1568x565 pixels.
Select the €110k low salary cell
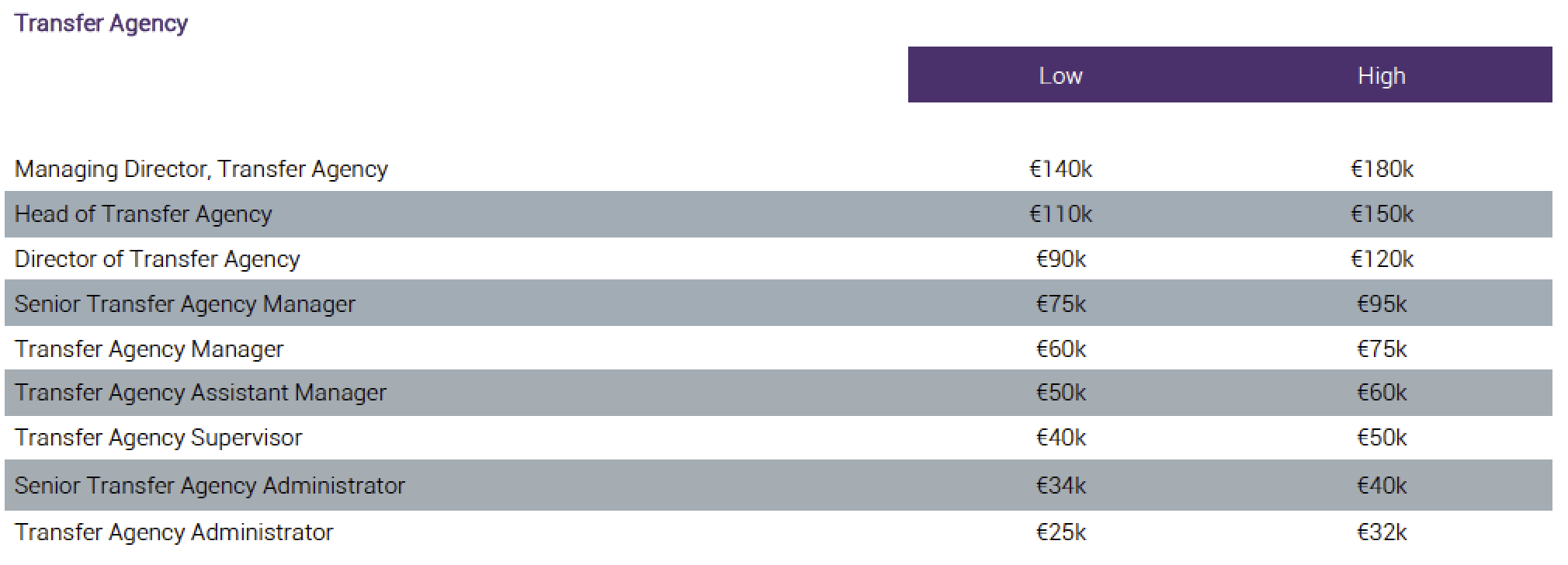1060,214
